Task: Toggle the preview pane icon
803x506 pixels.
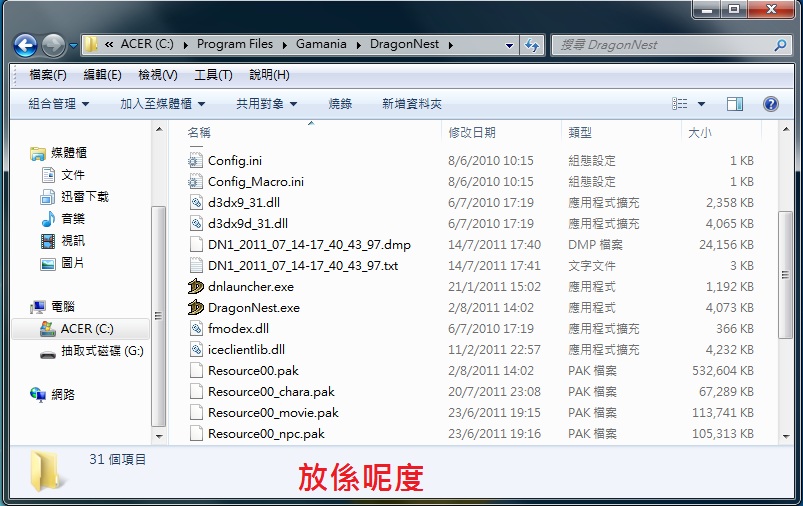Action: [735, 104]
